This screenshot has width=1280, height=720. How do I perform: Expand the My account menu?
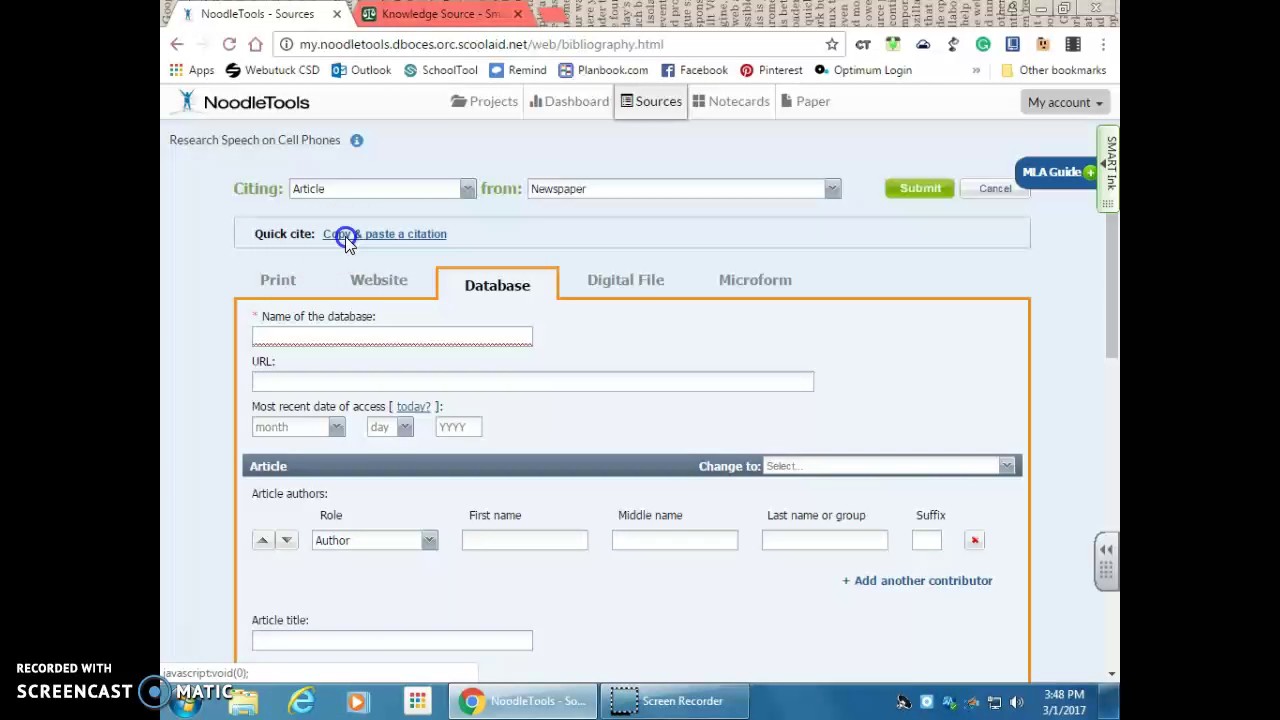click(1065, 102)
